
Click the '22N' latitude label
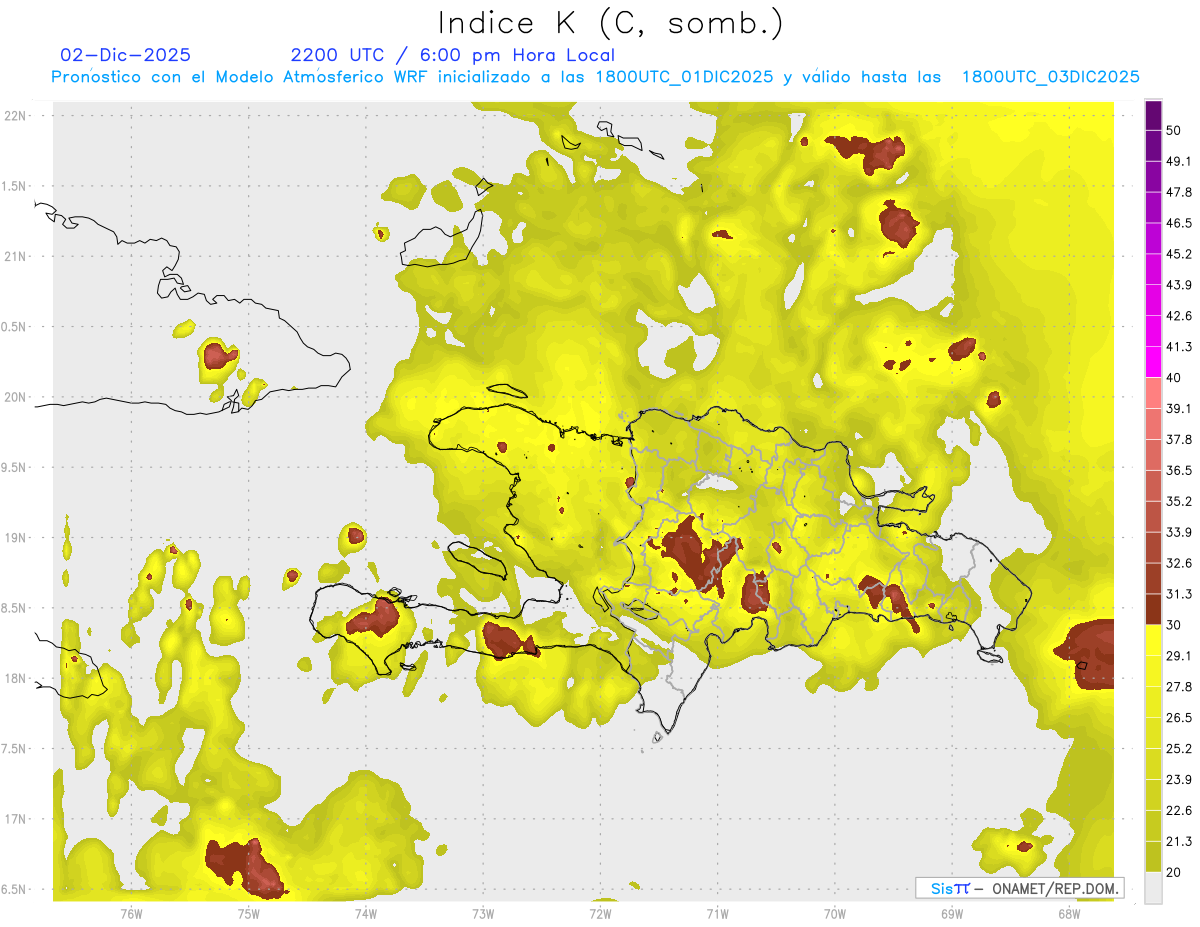coord(15,115)
